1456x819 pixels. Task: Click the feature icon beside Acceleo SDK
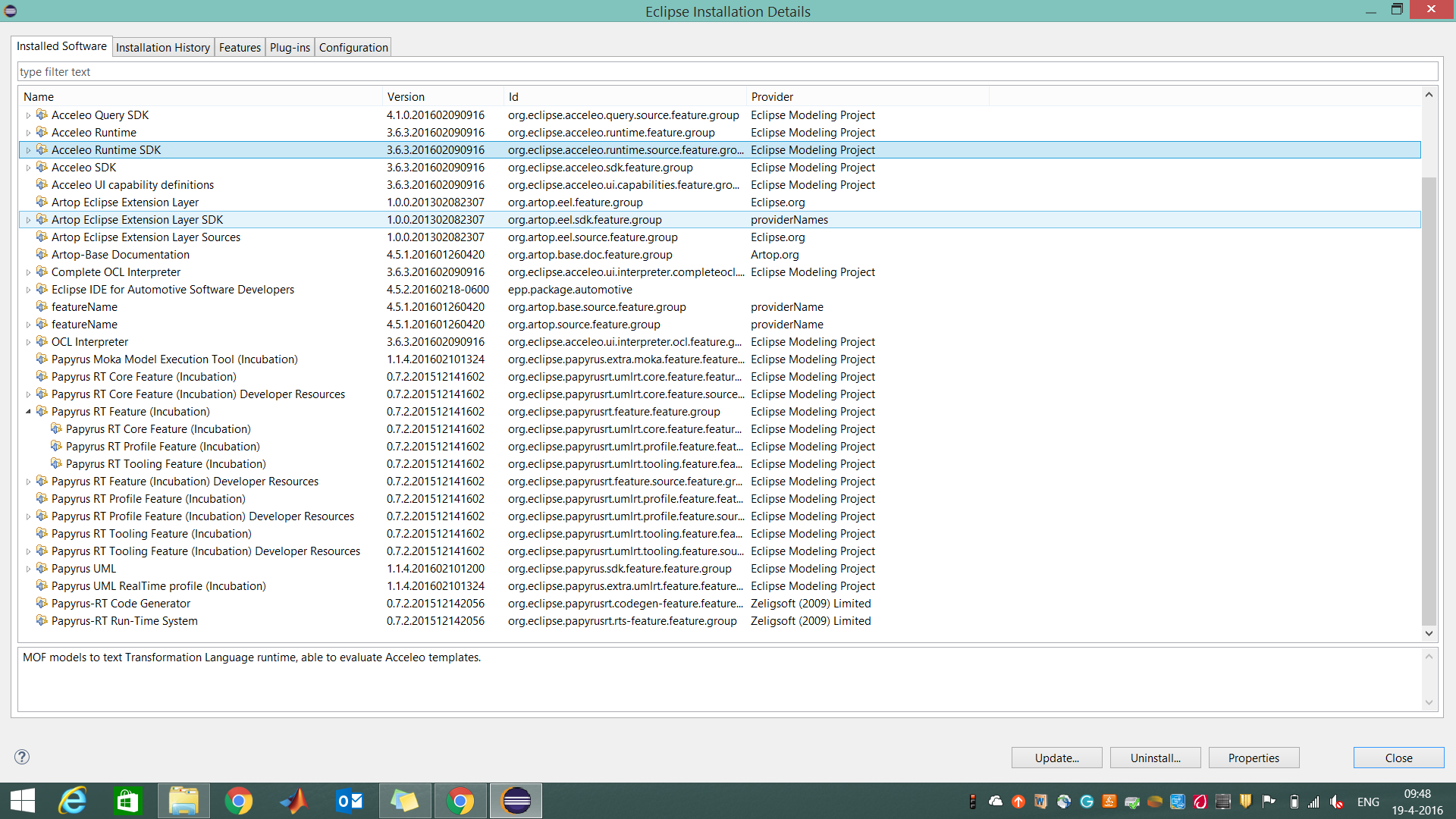click(42, 167)
